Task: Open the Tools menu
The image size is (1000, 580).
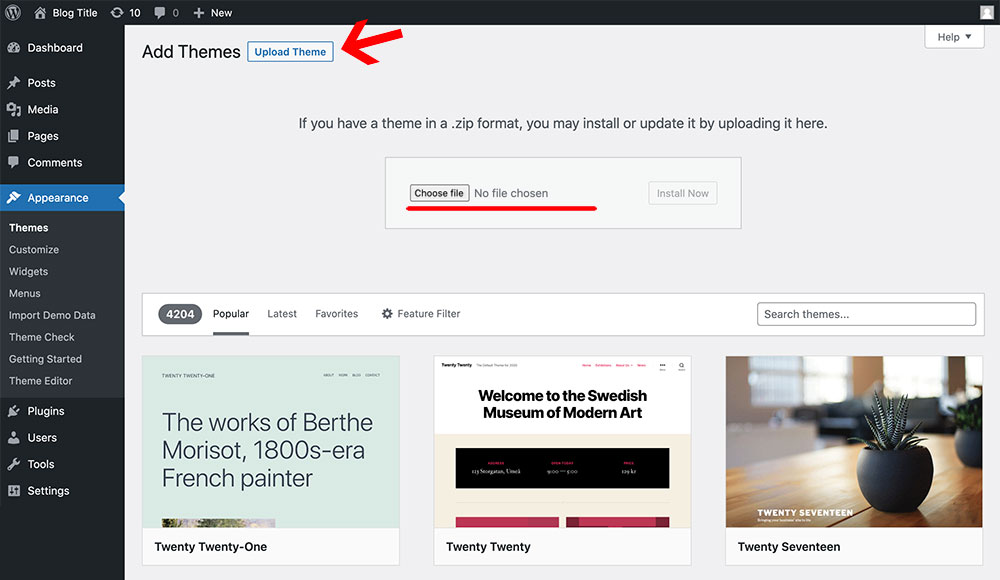Action: 62,465
